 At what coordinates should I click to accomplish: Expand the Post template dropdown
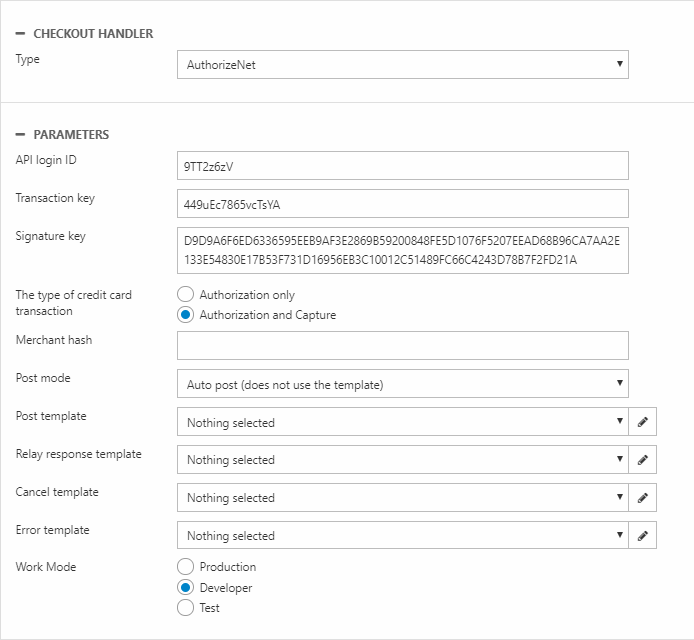click(x=402, y=422)
